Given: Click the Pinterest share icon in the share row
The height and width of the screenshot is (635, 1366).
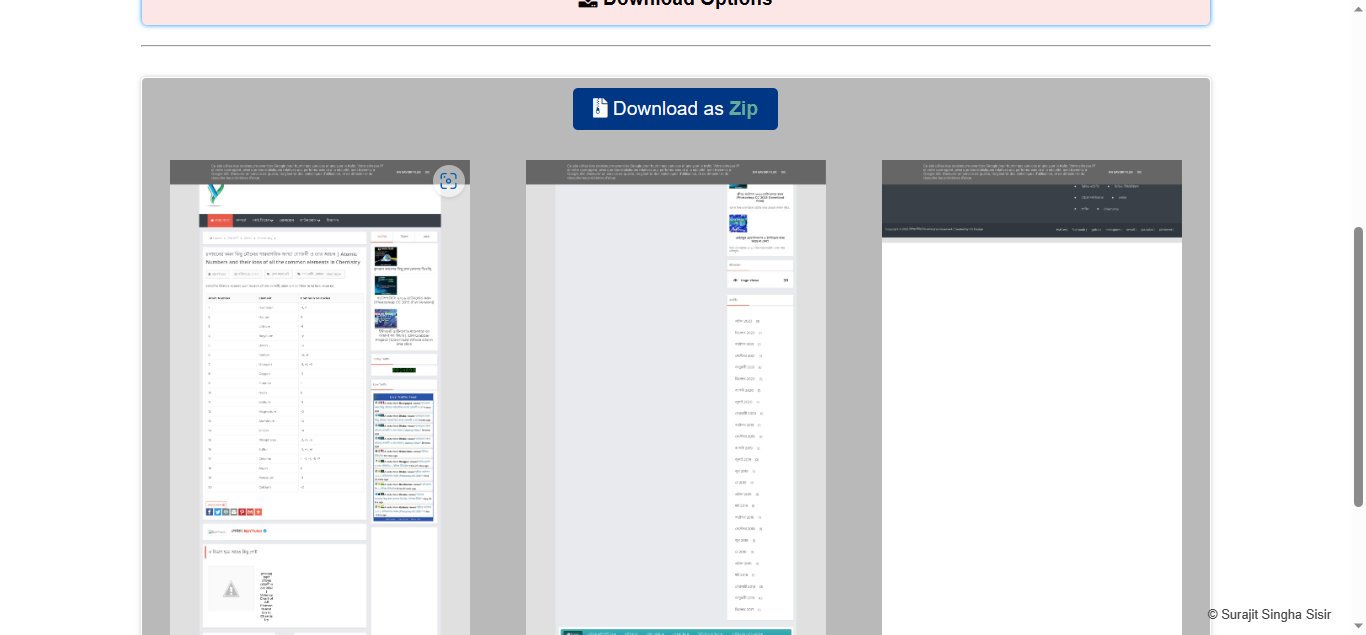Looking at the screenshot, I should coord(242,512).
